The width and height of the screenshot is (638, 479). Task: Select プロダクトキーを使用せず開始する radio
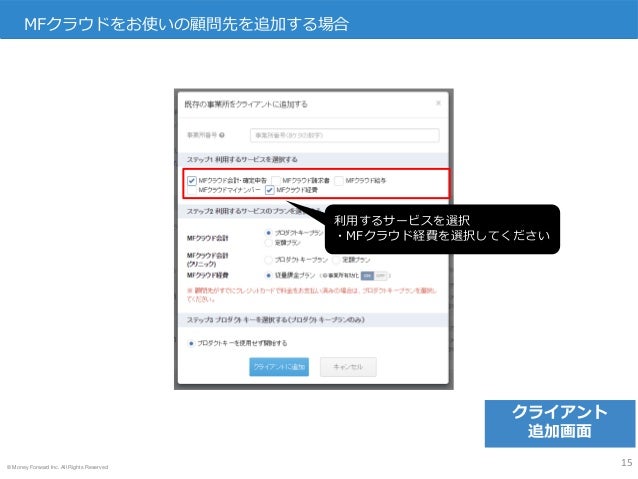pyautogui.click(x=191, y=343)
